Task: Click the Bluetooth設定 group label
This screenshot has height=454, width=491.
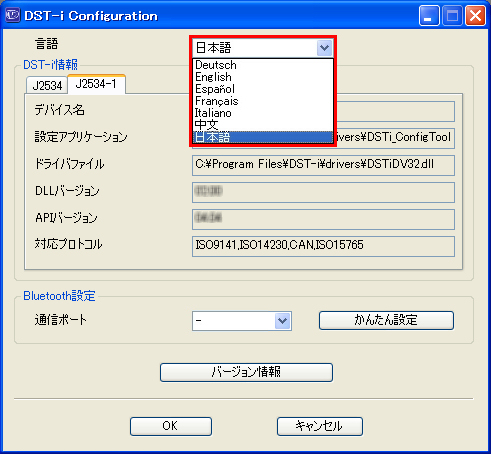Action: tap(59, 296)
